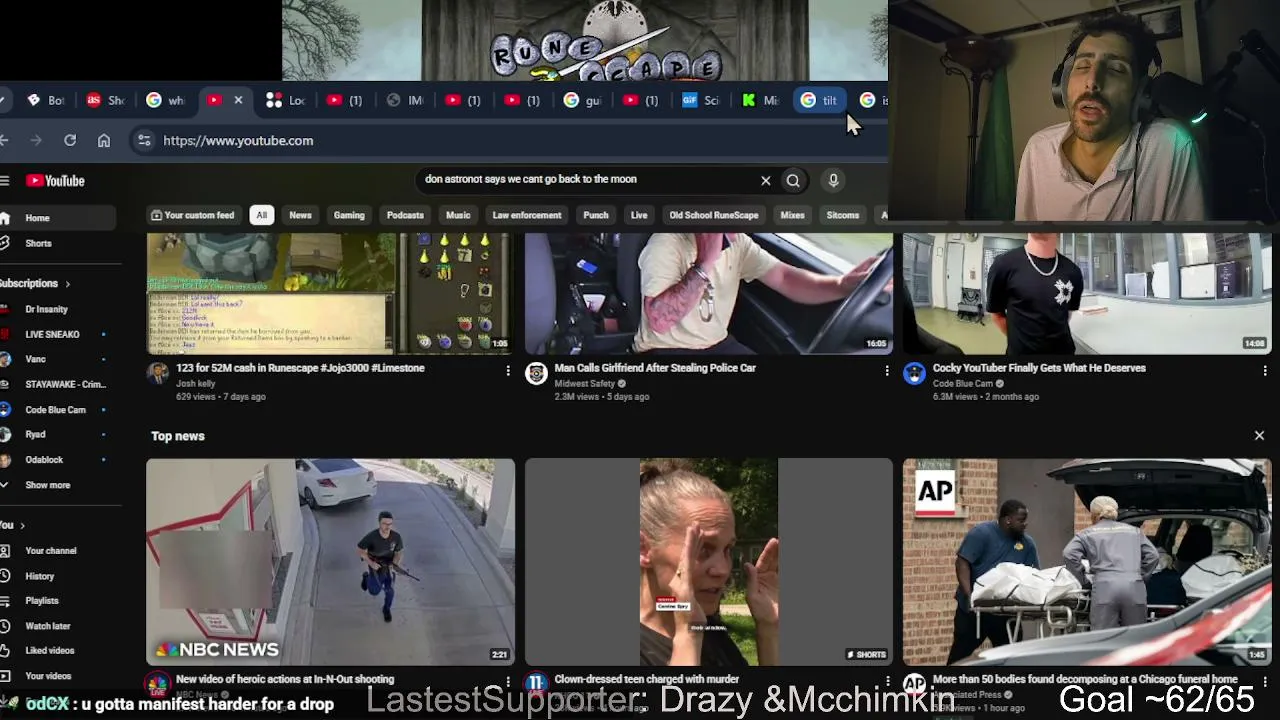Filter feed by Podcasts chip
Image resolution: width=1280 pixels, height=720 pixels.
pyautogui.click(x=405, y=215)
